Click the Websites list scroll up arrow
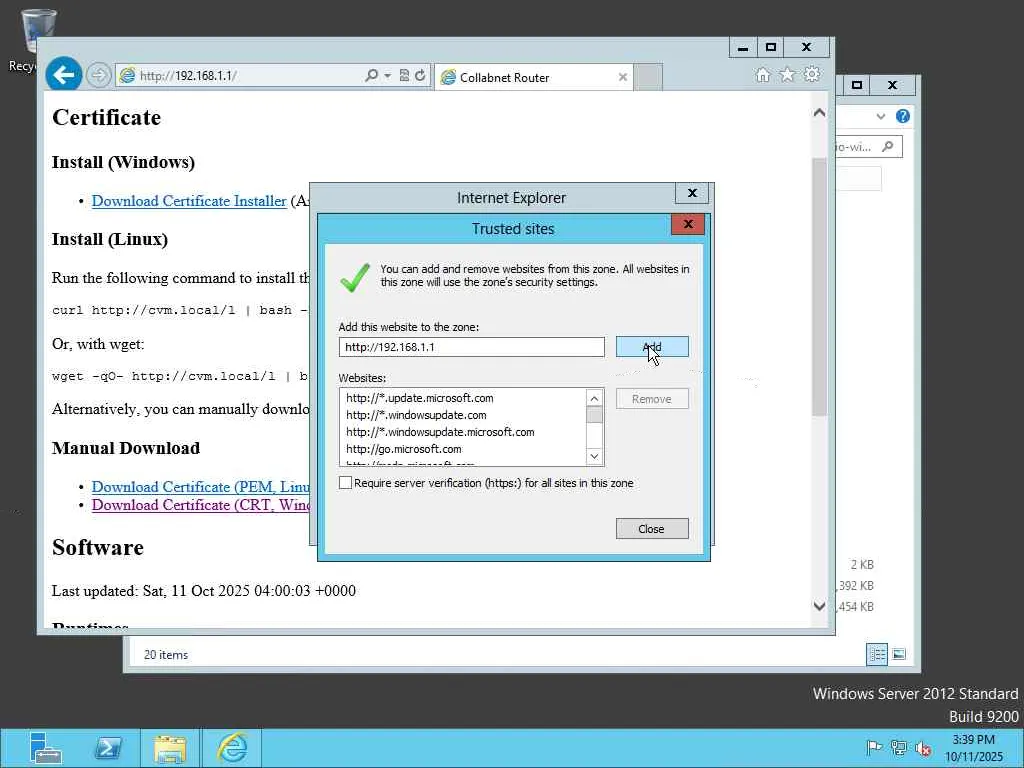This screenshot has width=1024, height=768. point(594,398)
